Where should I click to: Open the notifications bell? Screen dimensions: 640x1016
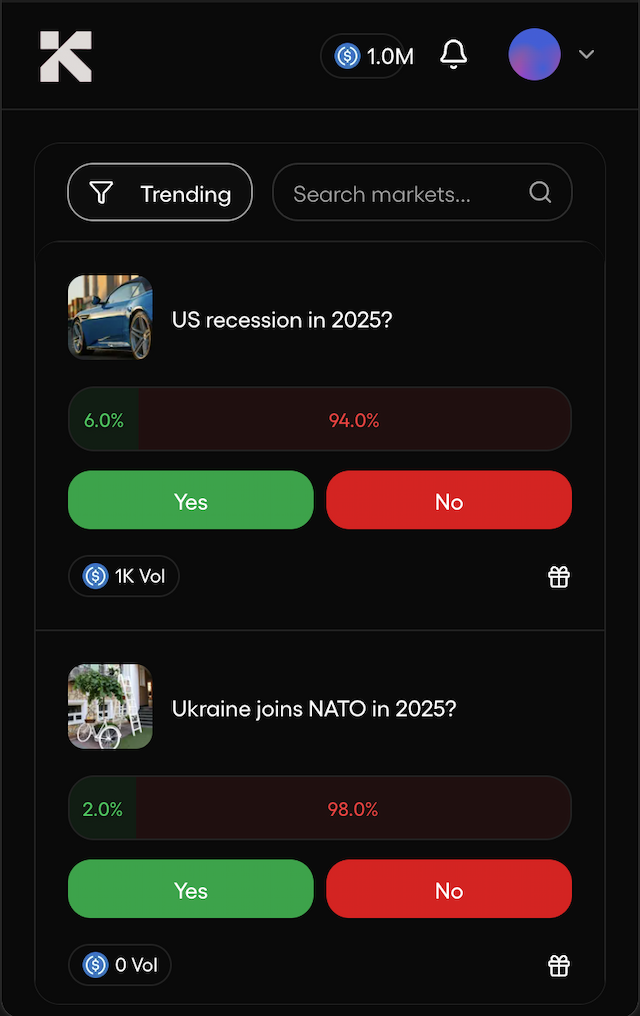point(454,55)
